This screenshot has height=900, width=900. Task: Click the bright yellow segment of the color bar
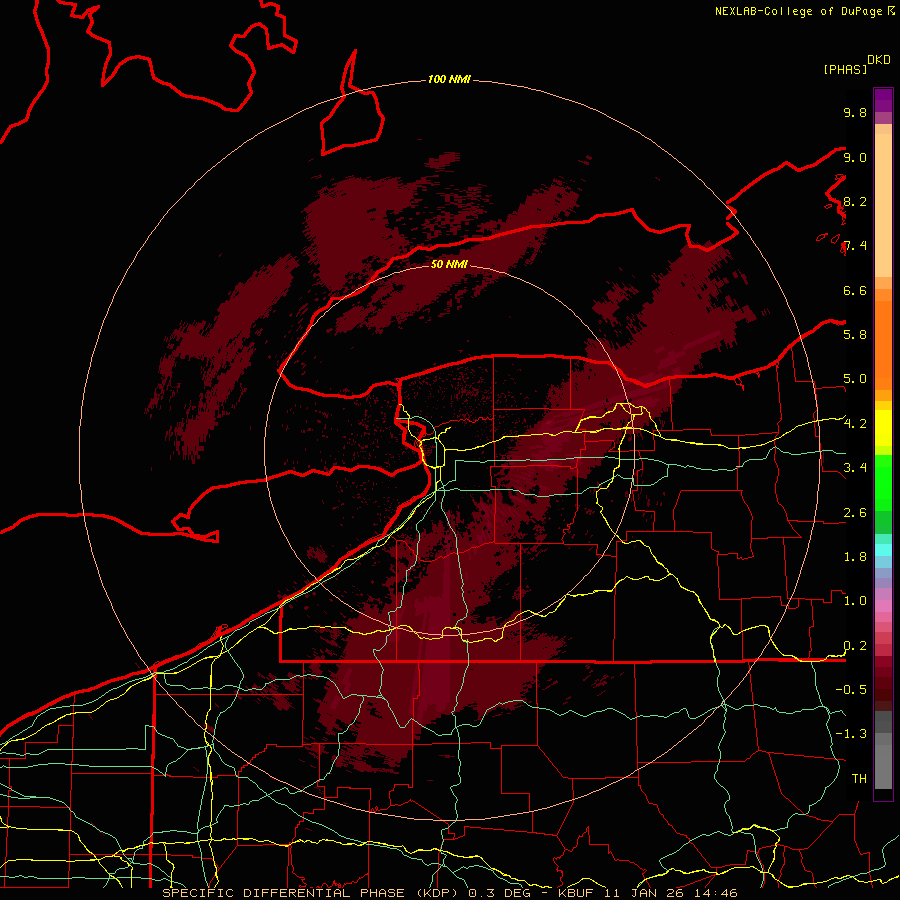[x=883, y=428]
